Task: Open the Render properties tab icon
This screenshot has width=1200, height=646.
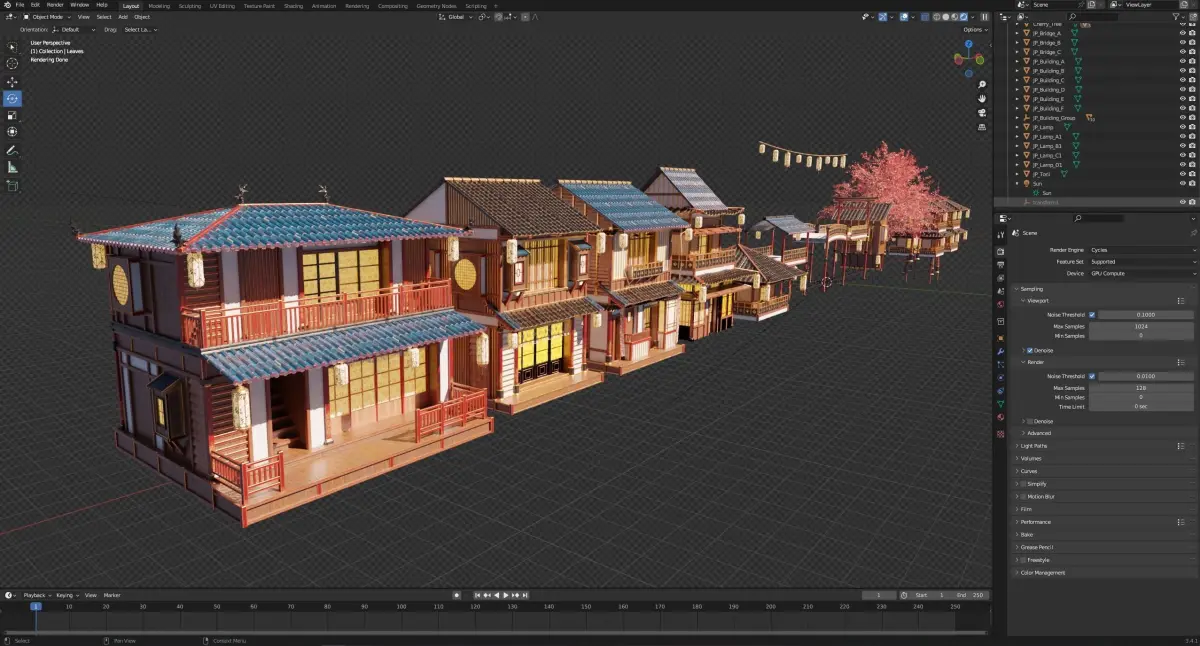Action: (1000, 250)
